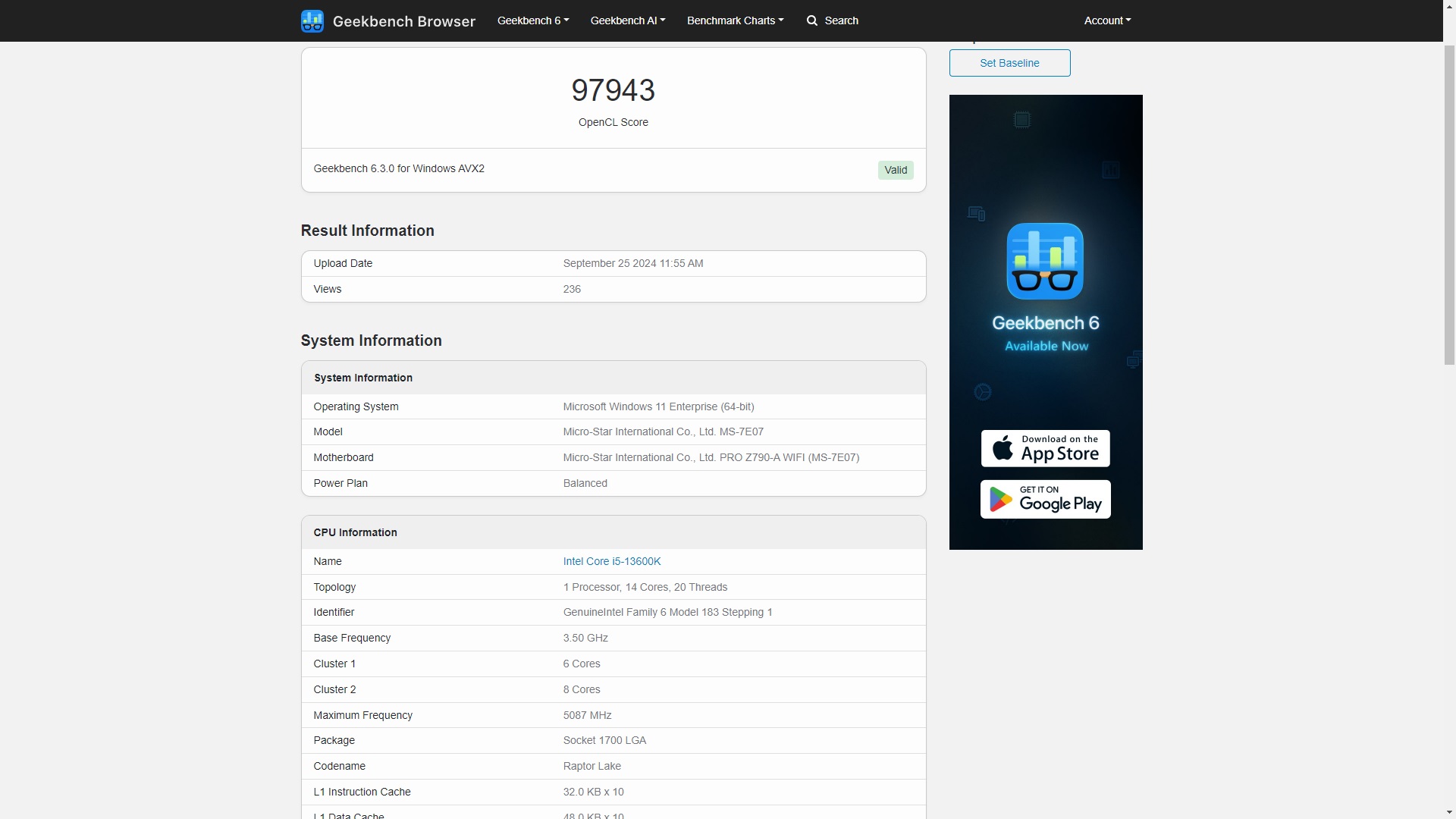
Task: Click the OpenCL Score result value
Action: tap(614, 89)
